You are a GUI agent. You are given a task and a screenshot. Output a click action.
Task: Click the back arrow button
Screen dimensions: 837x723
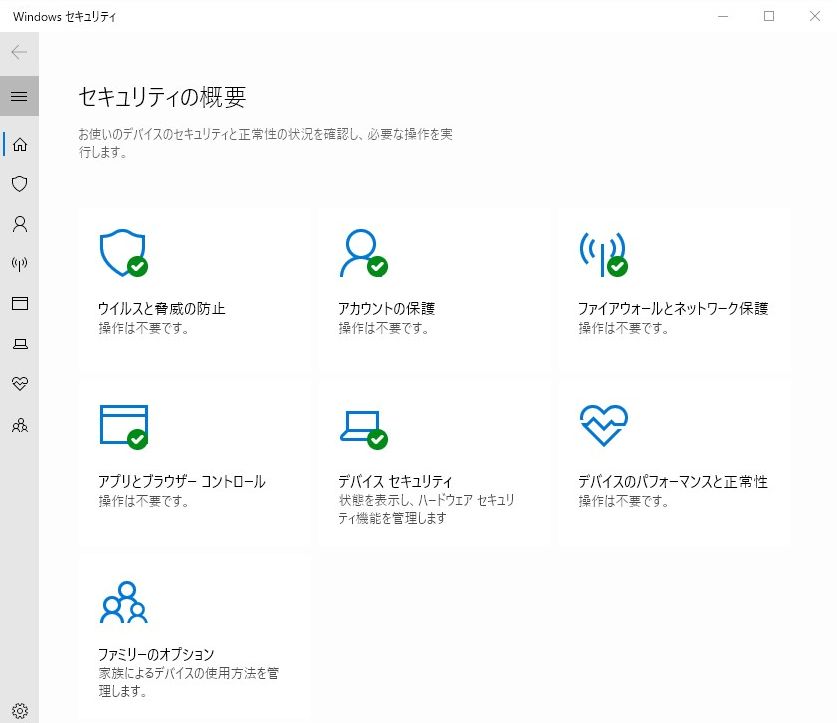[19, 52]
